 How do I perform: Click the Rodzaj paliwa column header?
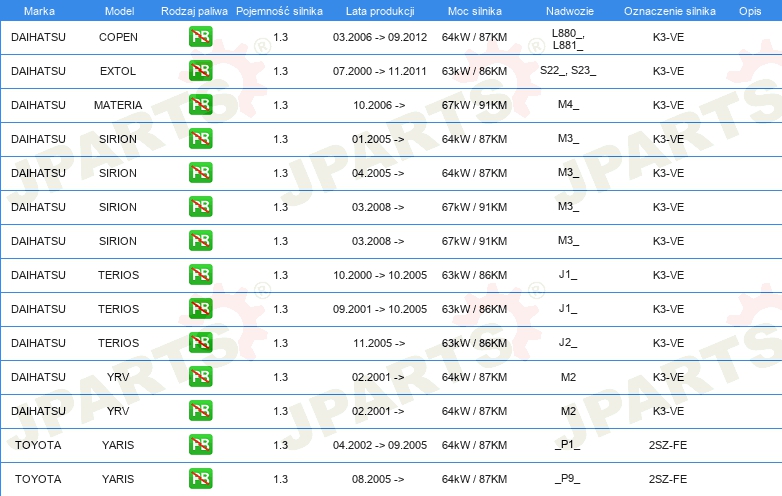(x=194, y=11)
